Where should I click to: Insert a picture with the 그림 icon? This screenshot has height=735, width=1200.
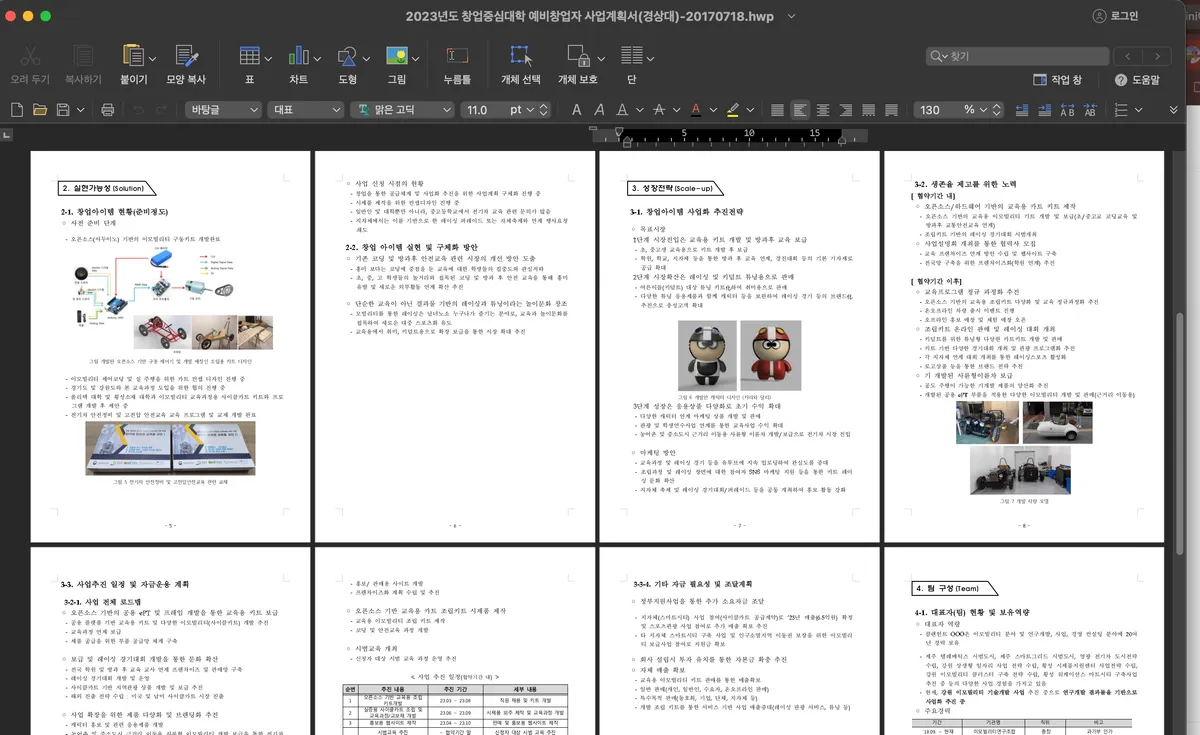pos(396,56)
